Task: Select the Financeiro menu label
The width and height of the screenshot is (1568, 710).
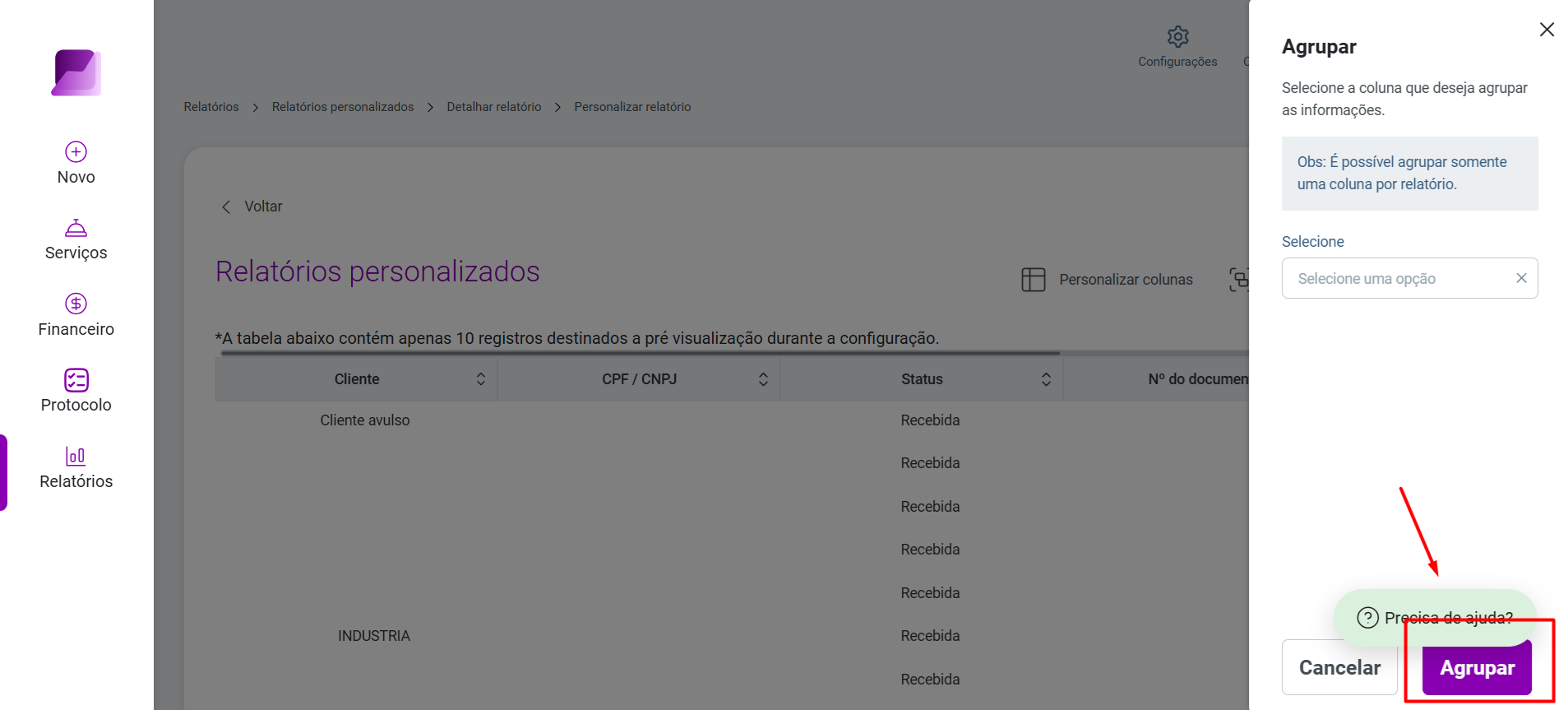Action: click(x=76, y=329)
